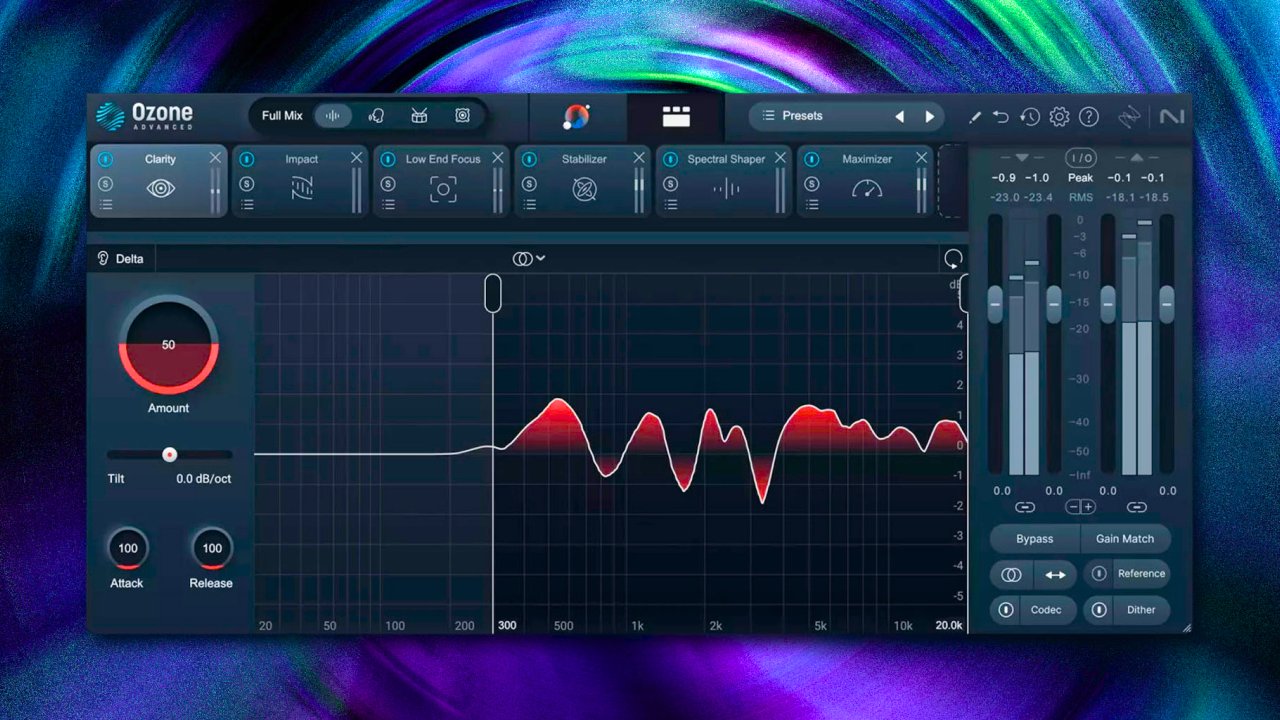Image resolution: width=1280 pixels, height=720 pixels.
Task: Click the left input gain fader
Action: pos(995,303)
